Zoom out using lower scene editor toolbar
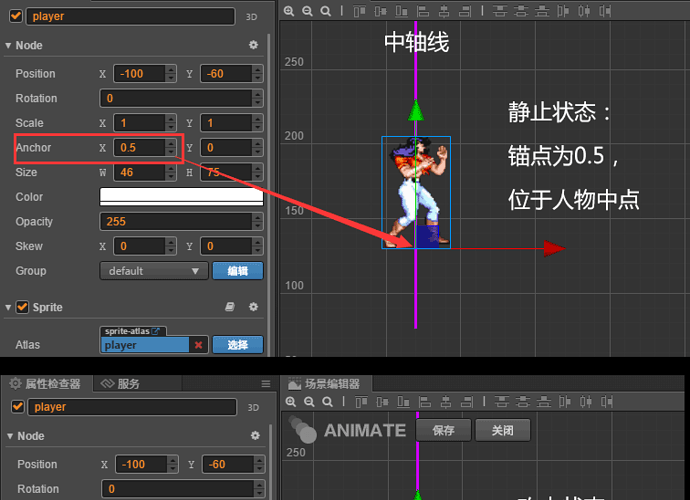The image size is (690, 500). coord(309,401)
